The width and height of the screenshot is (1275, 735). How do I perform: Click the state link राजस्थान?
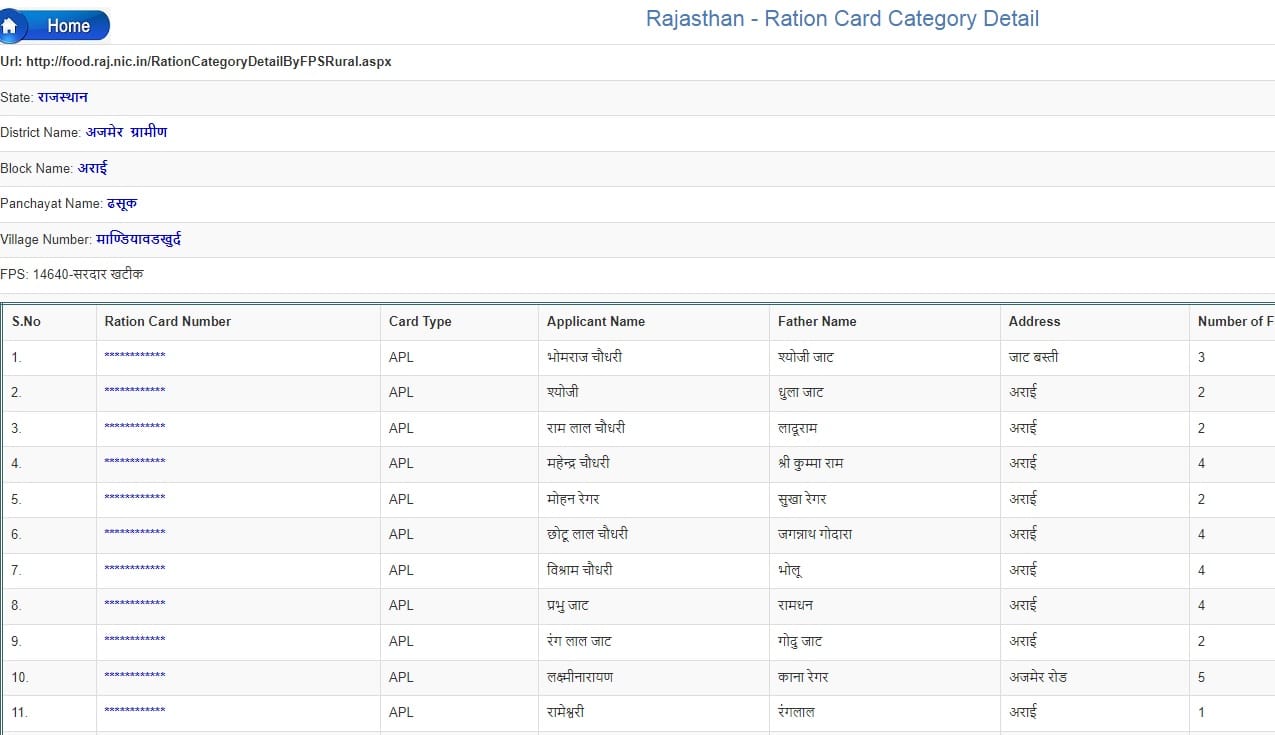coord(64,97)
